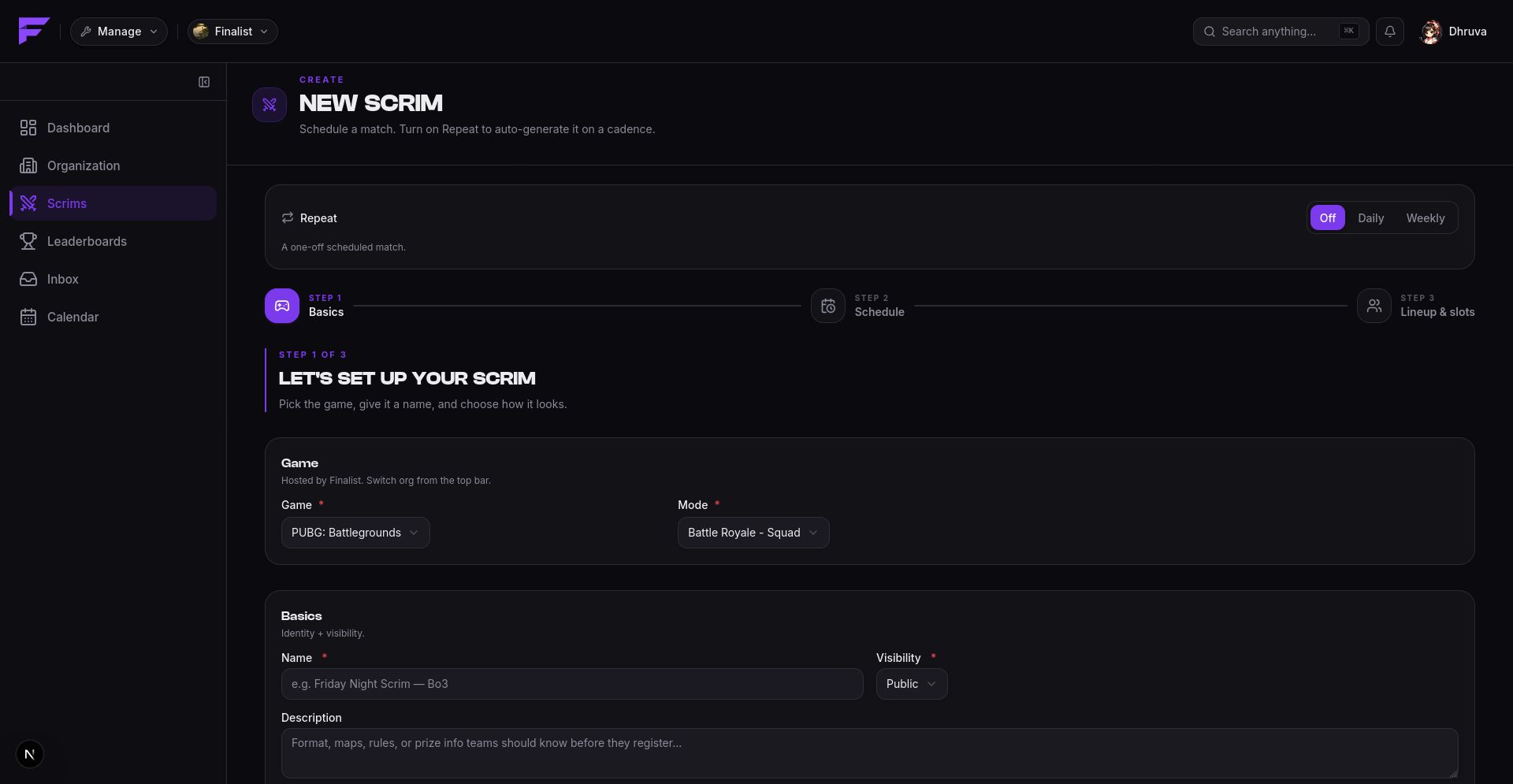This screenshot has height=784, width=1513.
Task: Open the Public visibility dropdown
Action: 912,684
